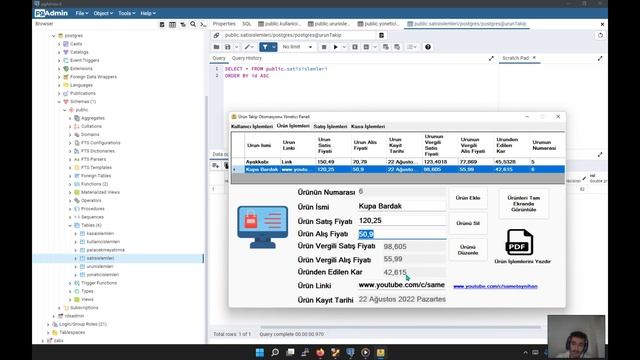Click the Ürün Ekle button
Viewport: 640px width, 360px height.
pos(468,198)
